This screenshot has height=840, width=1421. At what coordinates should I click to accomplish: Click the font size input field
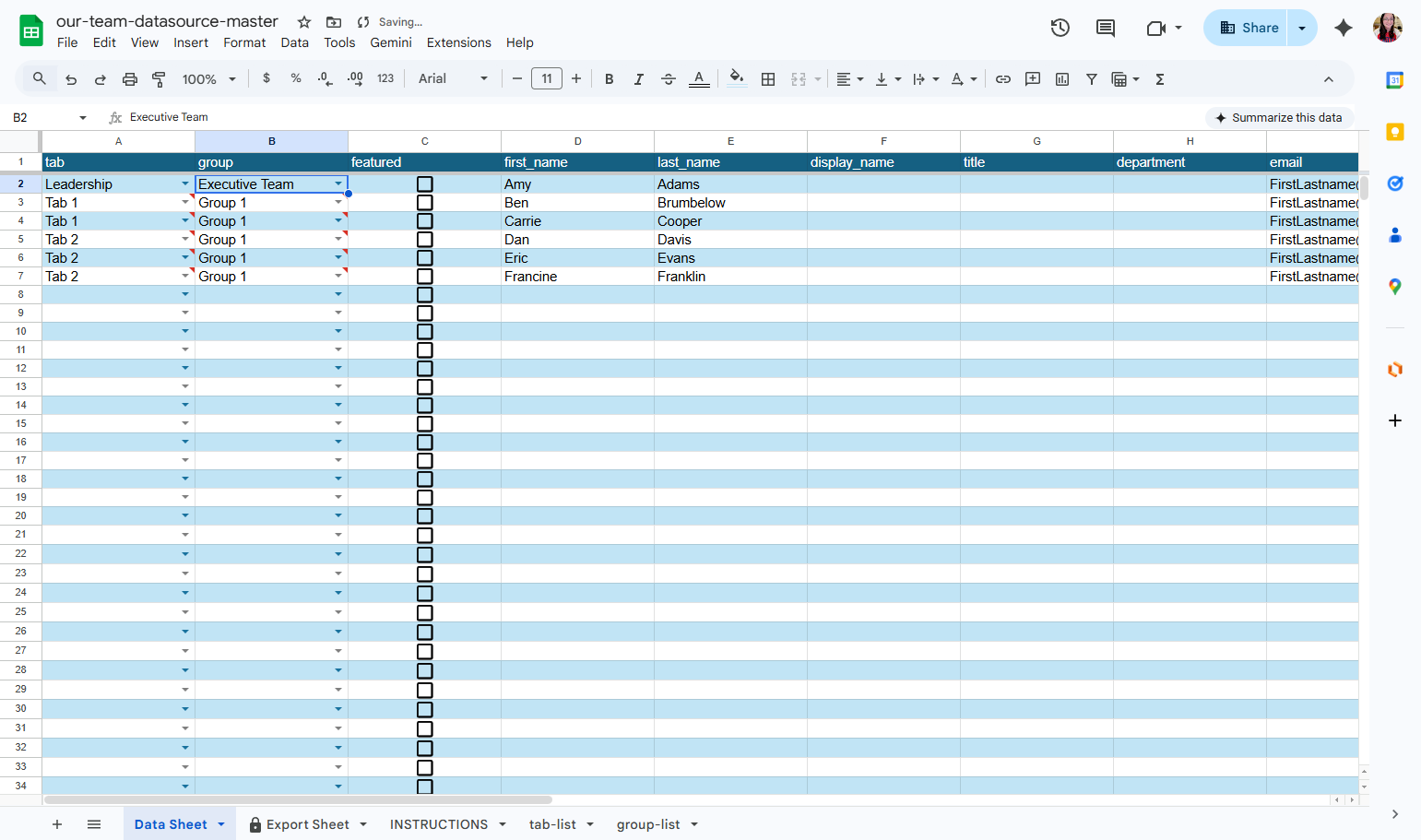pyautogui.click(x=547, y=79)
